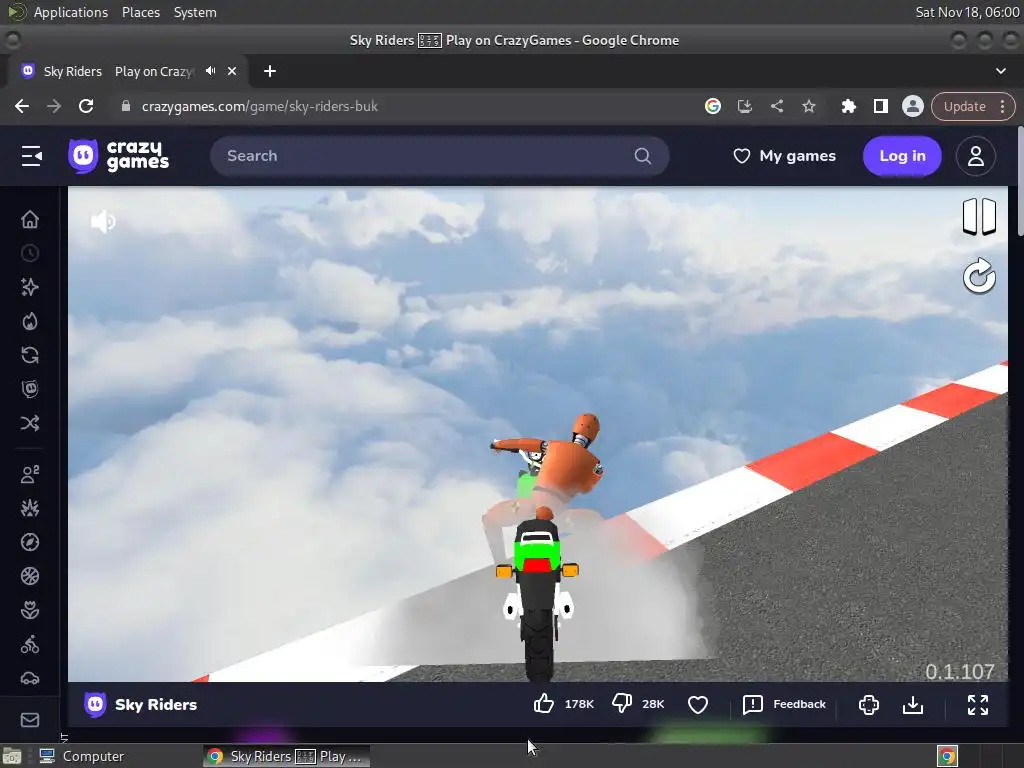Viewport: 1024px width, 768px height.
Task: Open New games sparkle icon in sidebar
Action: (x=30, y=287)
